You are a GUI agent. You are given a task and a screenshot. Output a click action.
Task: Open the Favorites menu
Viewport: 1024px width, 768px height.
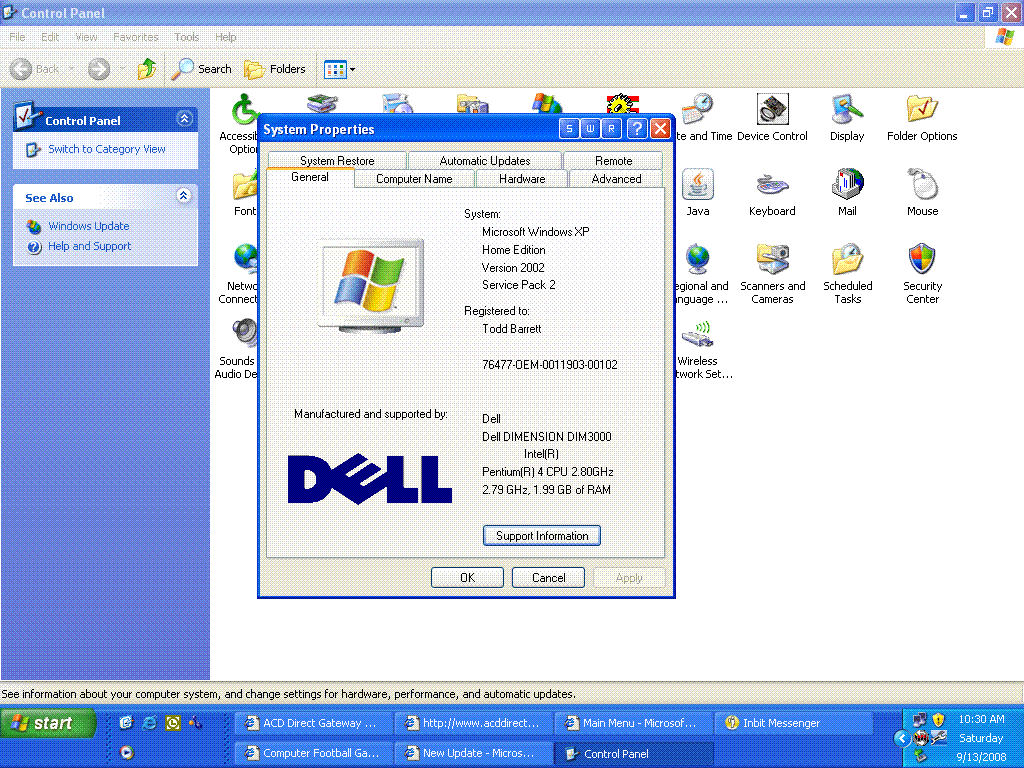[x=136, y=37]
